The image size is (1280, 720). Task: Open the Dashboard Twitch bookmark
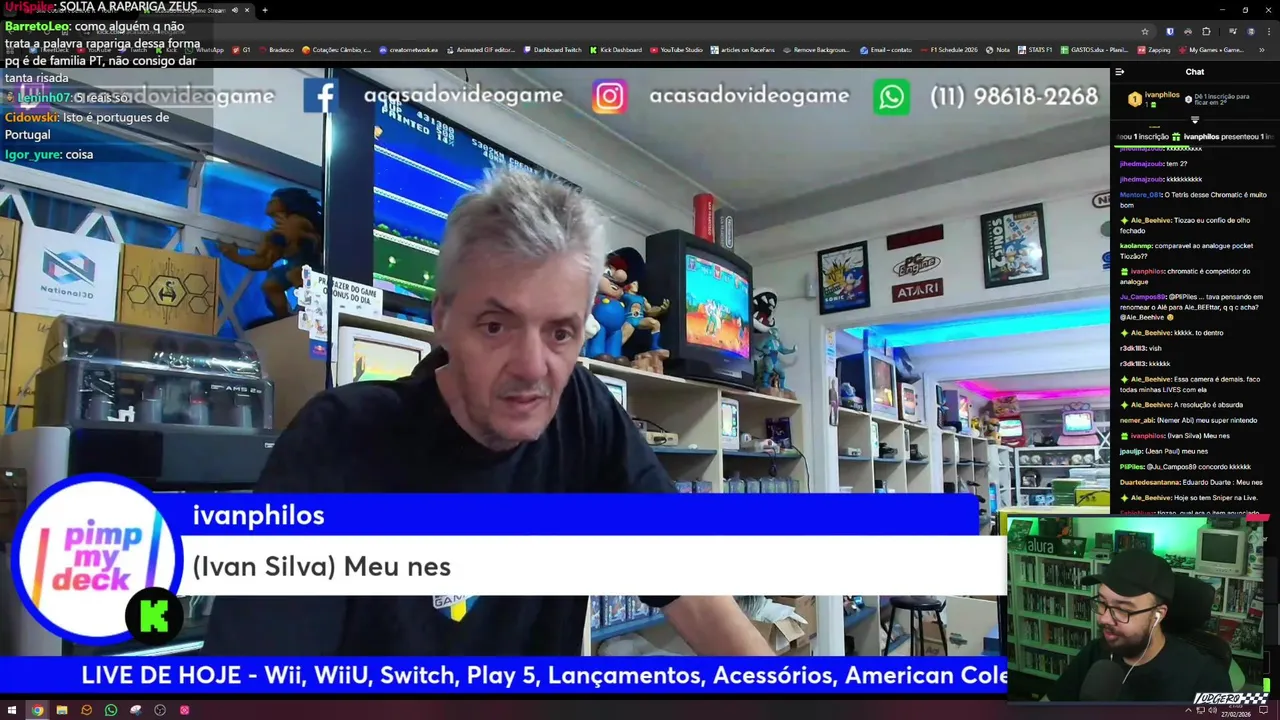coord(551,50)
